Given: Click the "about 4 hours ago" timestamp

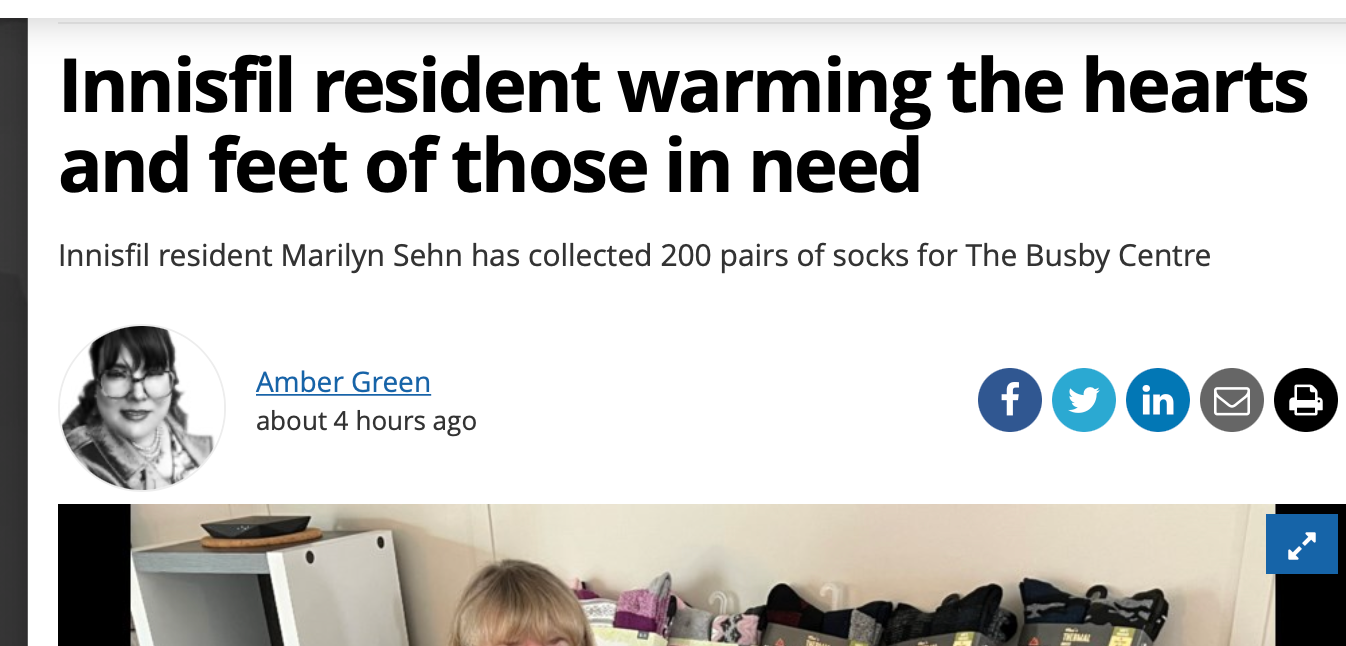Looking at the screenshot, I should (366, 421).
